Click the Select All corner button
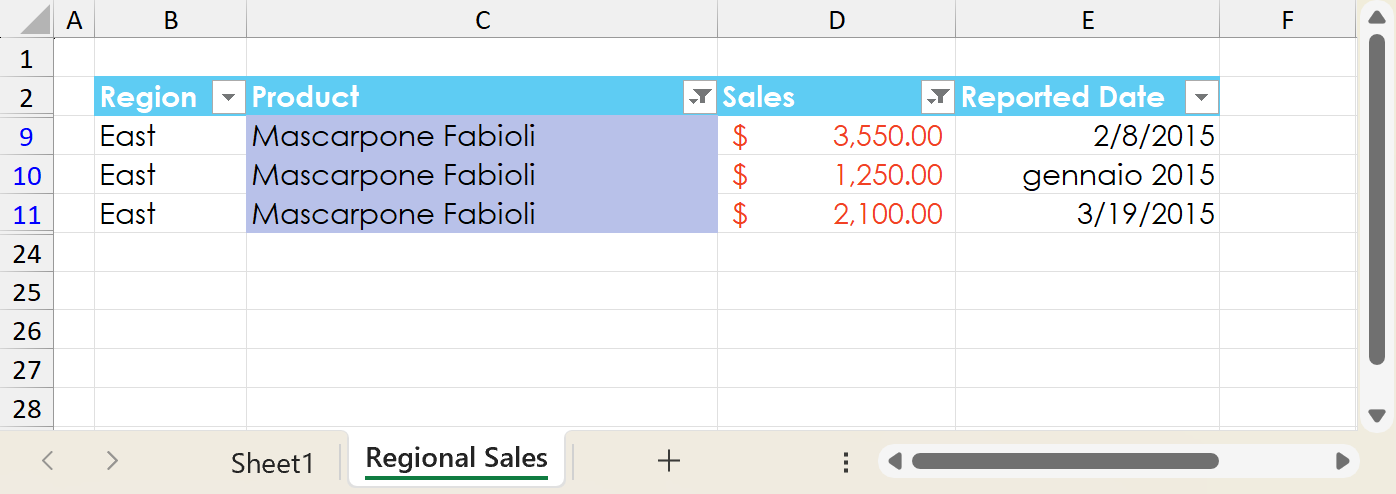The height and width of the screenshot is (494, 1396). coord(26,19)
